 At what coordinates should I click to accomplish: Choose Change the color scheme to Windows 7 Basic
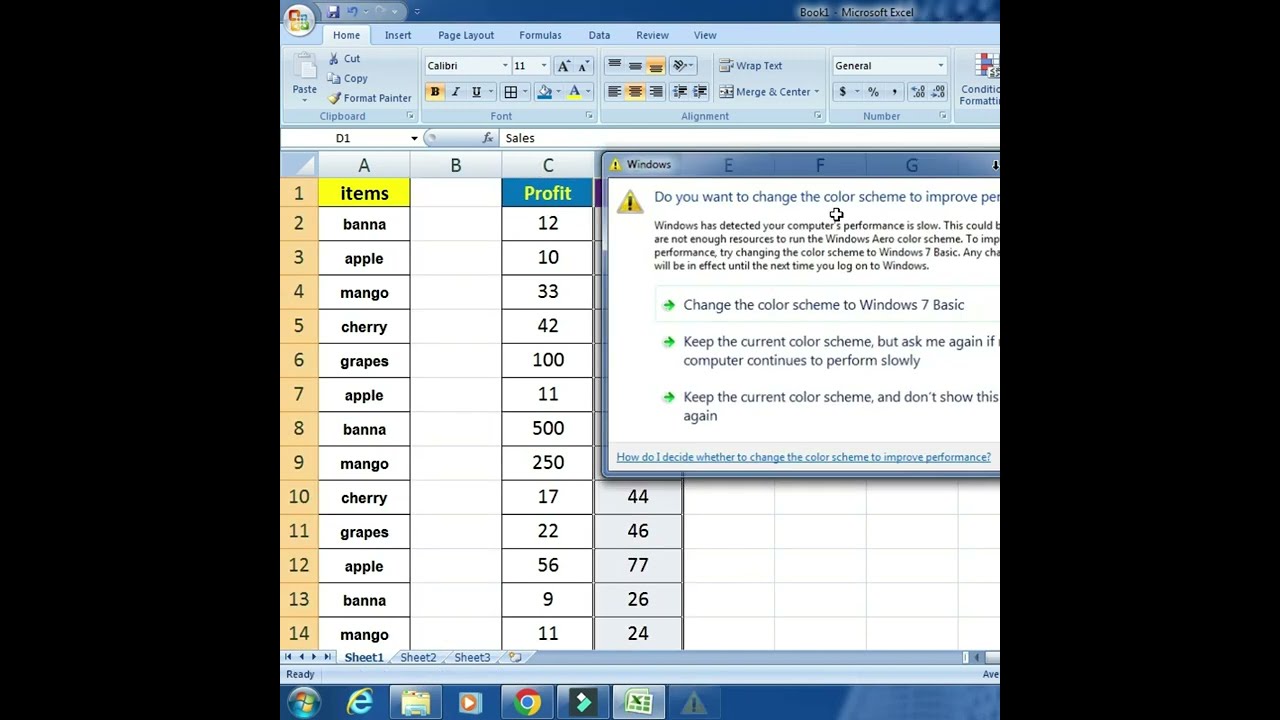[827, 305]
